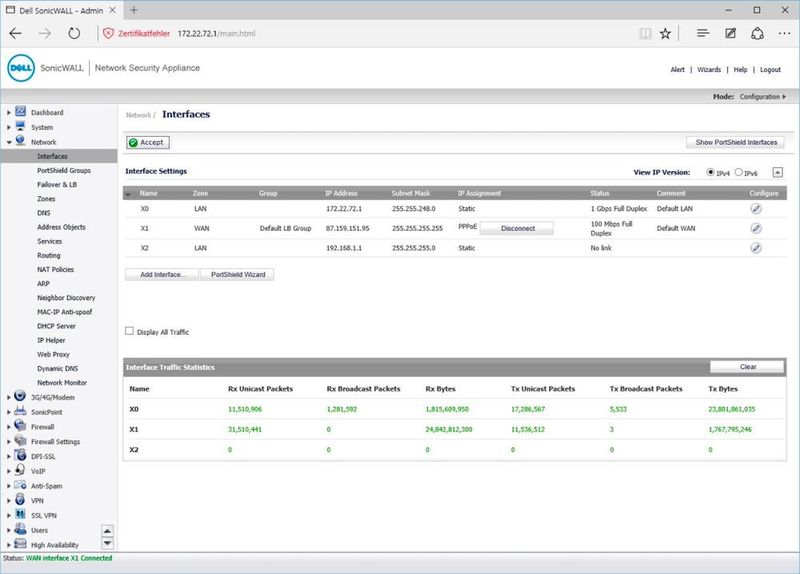Viewport: 800px width, 574px height.
Task: Open browser share icon
Action: tap(757, 34)
